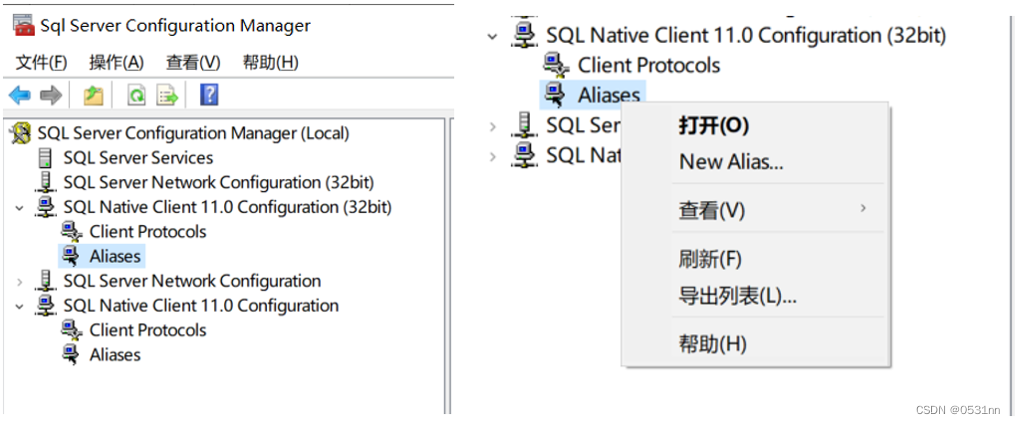Image resolution: width=1015 pixels, height=424 pixels.
Task: Select the SQL Server Network Configuration node without 32bit
Action: point(192,281)
